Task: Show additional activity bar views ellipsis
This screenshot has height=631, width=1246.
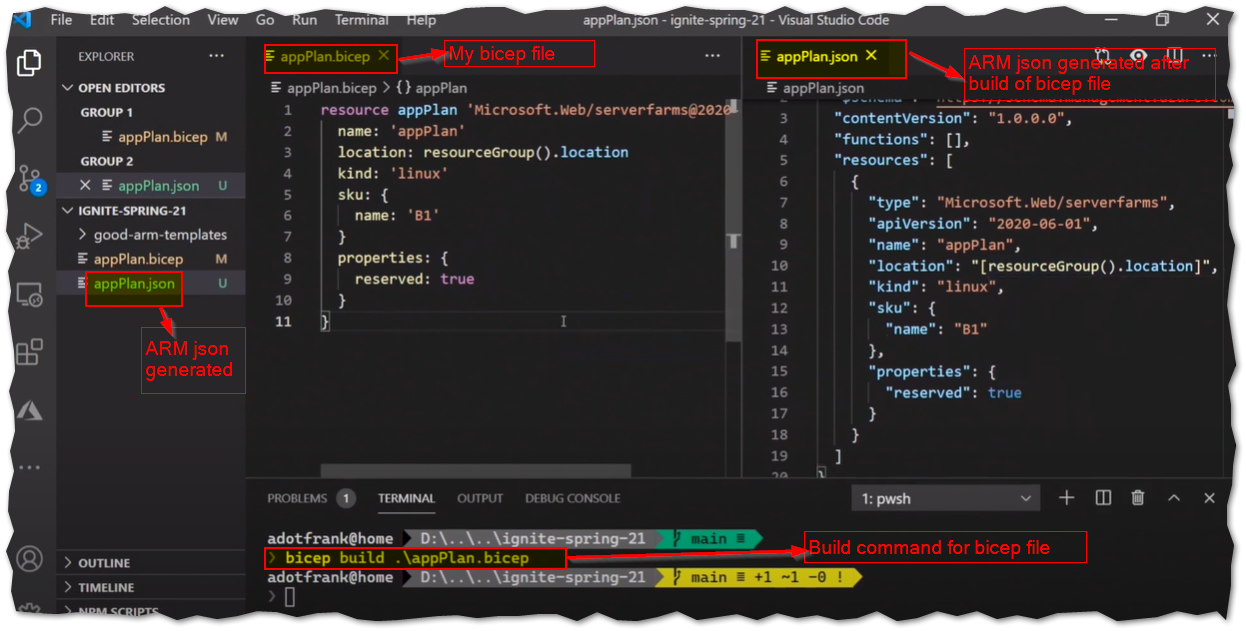Action: click(30, 467)
